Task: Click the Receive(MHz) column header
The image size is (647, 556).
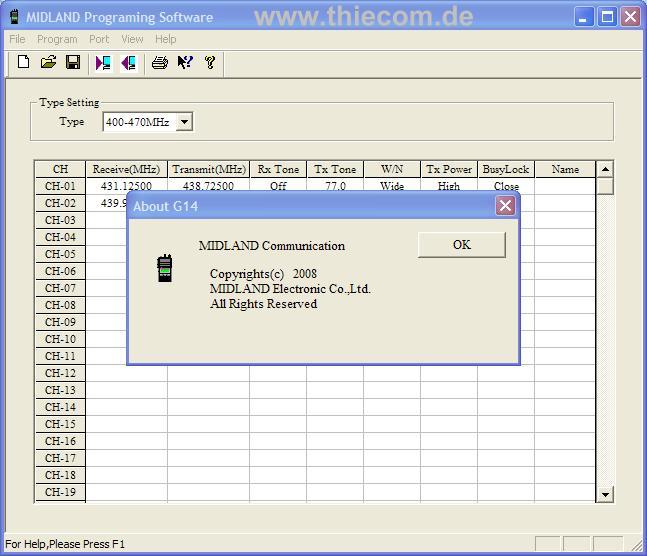Action: [x=126, y=169]
